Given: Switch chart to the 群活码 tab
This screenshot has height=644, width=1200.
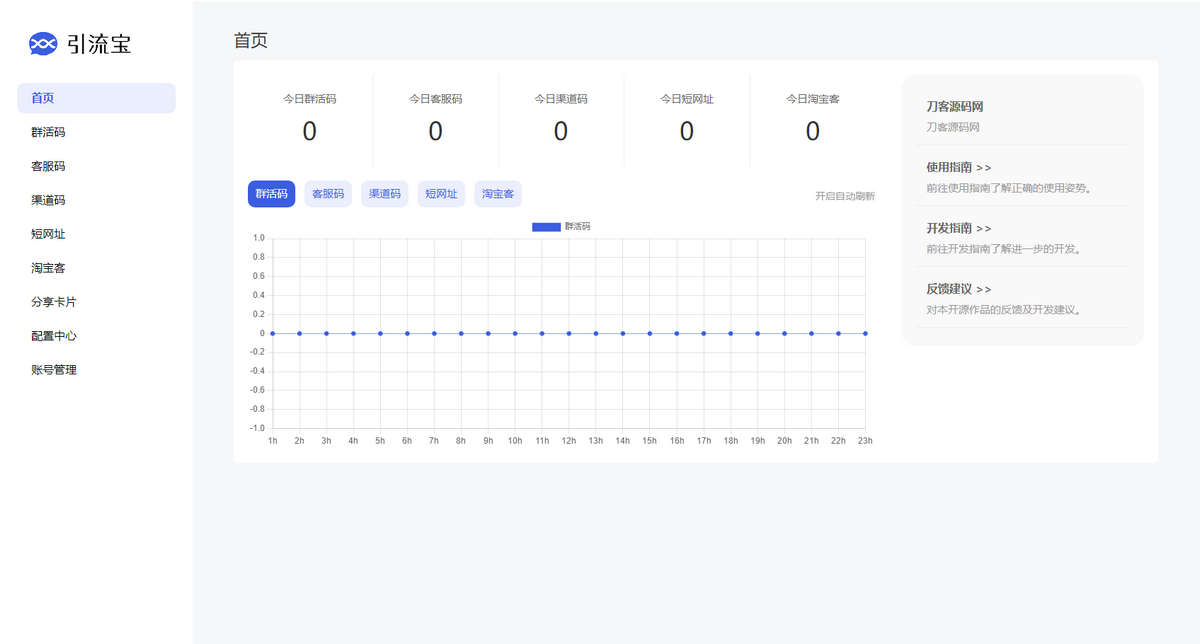Looking at the screenshot, I should pyautogui.click(x=271, y=194).
